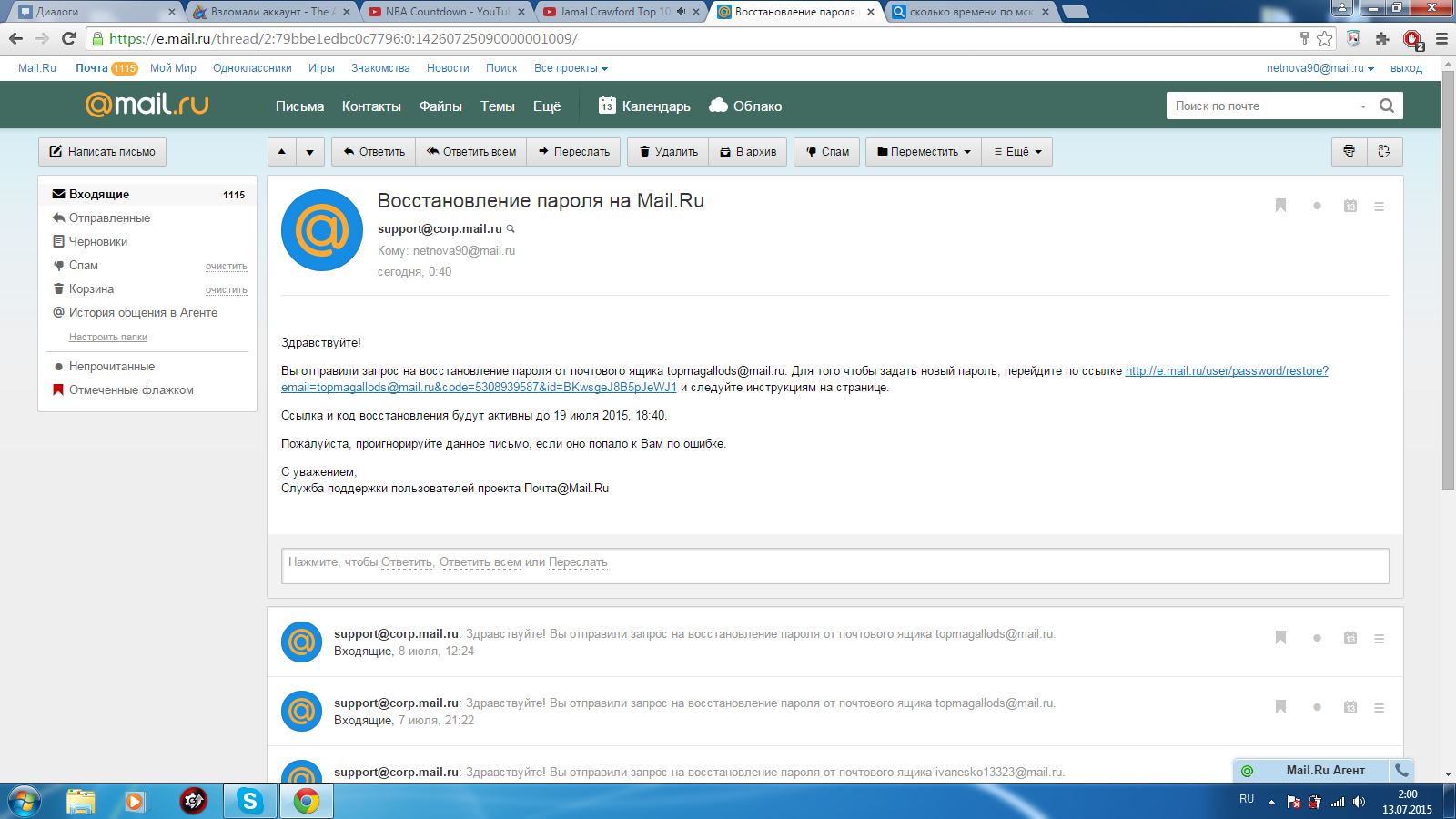Show hidden system tray icons arrow
Image resolution: width=1456 pixels, height=819 pixels.
tap(1271, 802)
